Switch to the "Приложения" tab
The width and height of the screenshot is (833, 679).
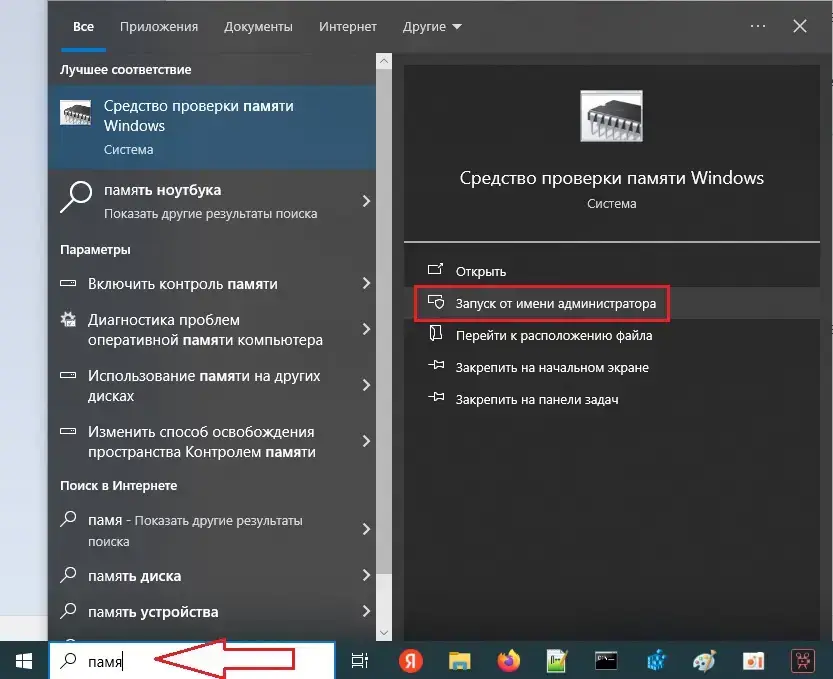[x=159, y=27]
